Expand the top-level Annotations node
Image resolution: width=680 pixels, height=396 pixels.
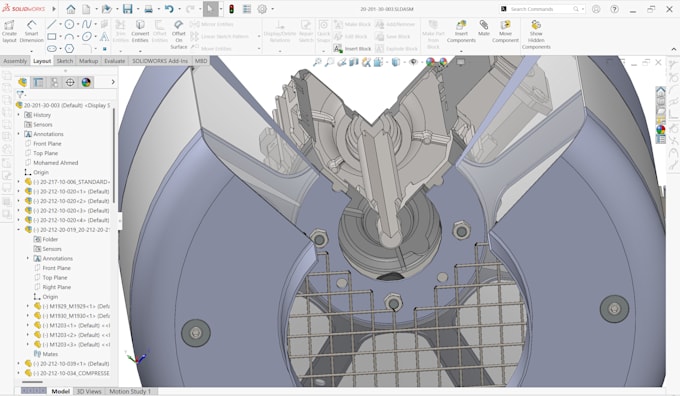pyautogui.click(x=19, y=134)
